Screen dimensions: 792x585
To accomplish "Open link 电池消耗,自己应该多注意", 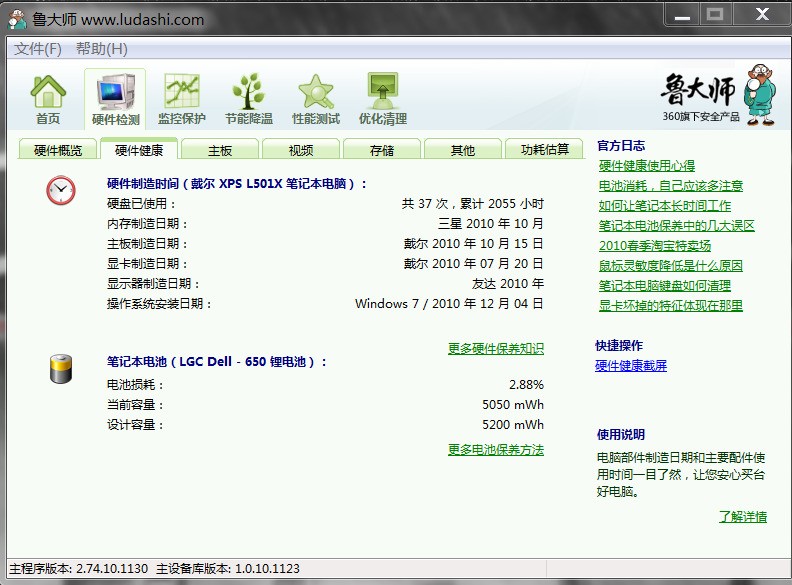I will click(x=671, y=186).
